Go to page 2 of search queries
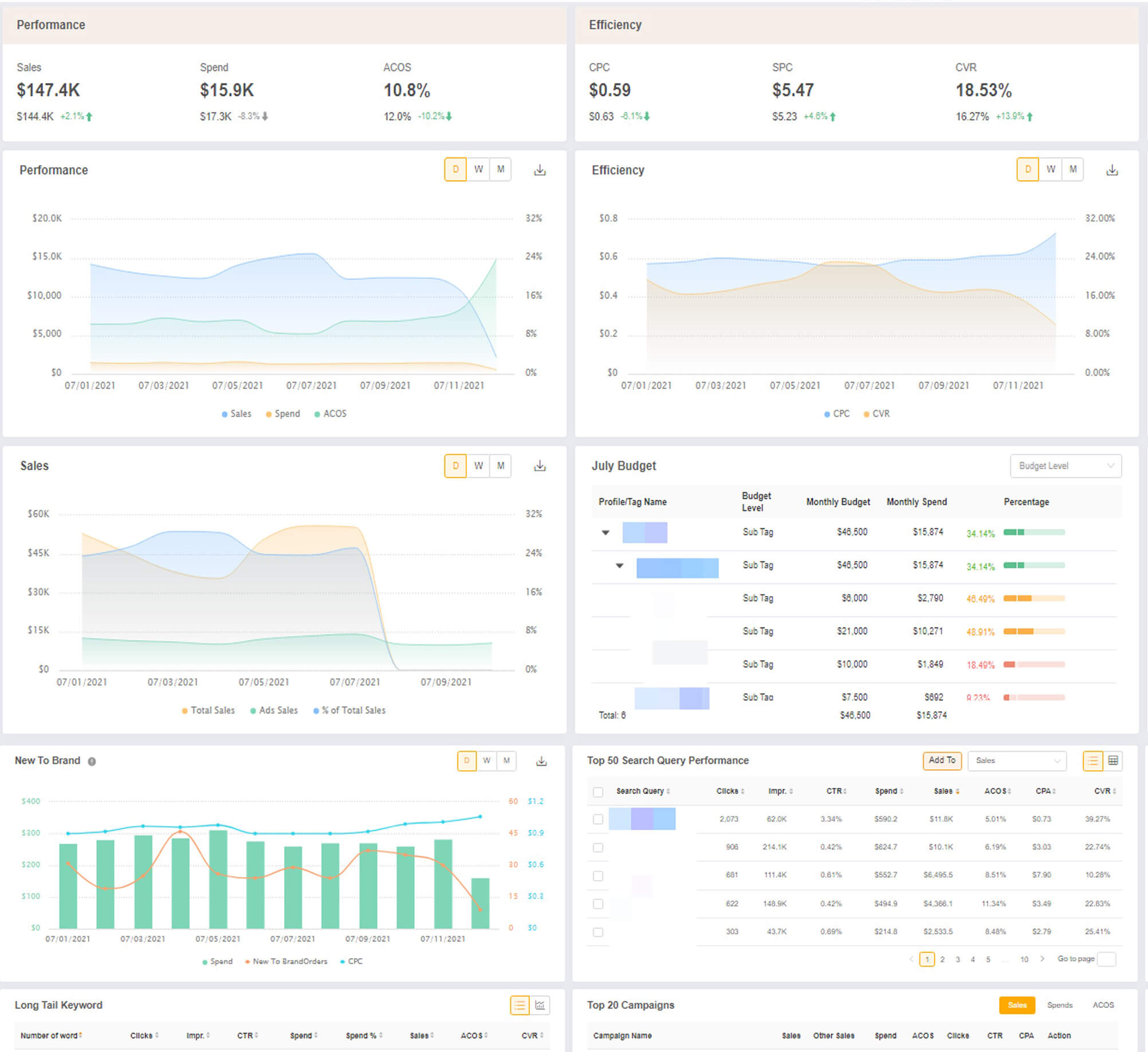The height and width of the screenshot is (1052, 1148). [942, 959]
